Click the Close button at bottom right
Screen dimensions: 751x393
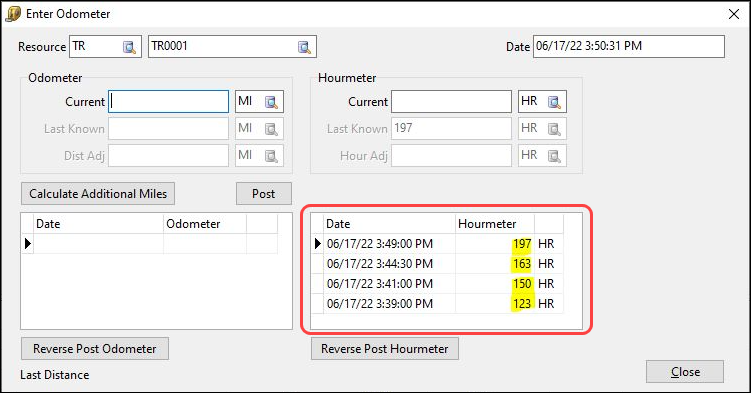pos(685,372)
